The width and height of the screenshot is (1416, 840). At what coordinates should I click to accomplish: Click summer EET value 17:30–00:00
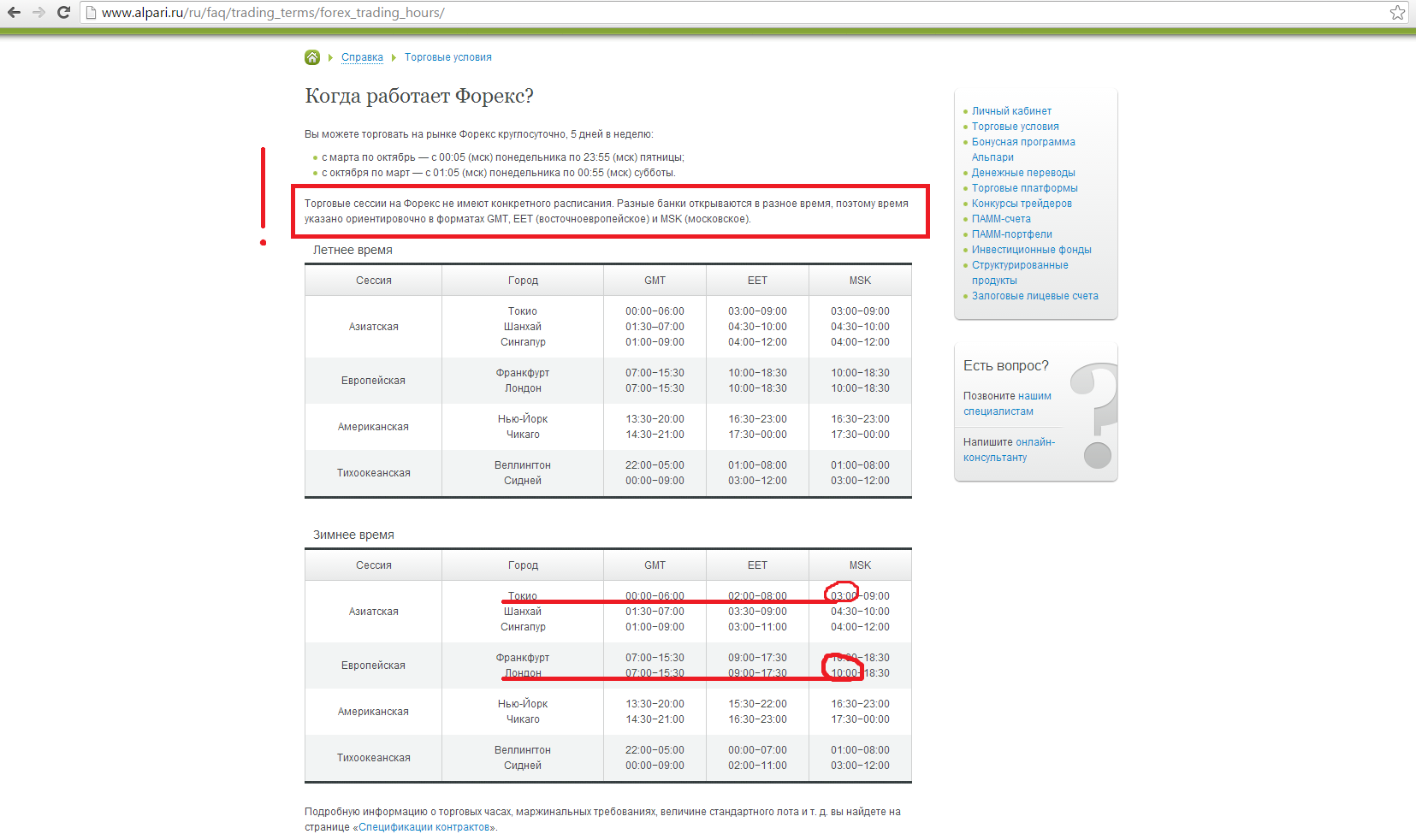coord(757,435)
